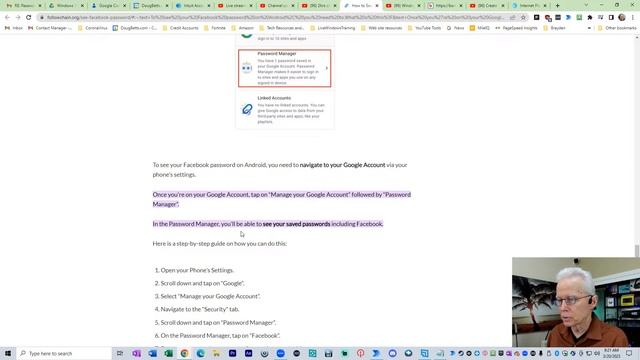Click text 'navigate to your Google Account'

click(342, 165)
